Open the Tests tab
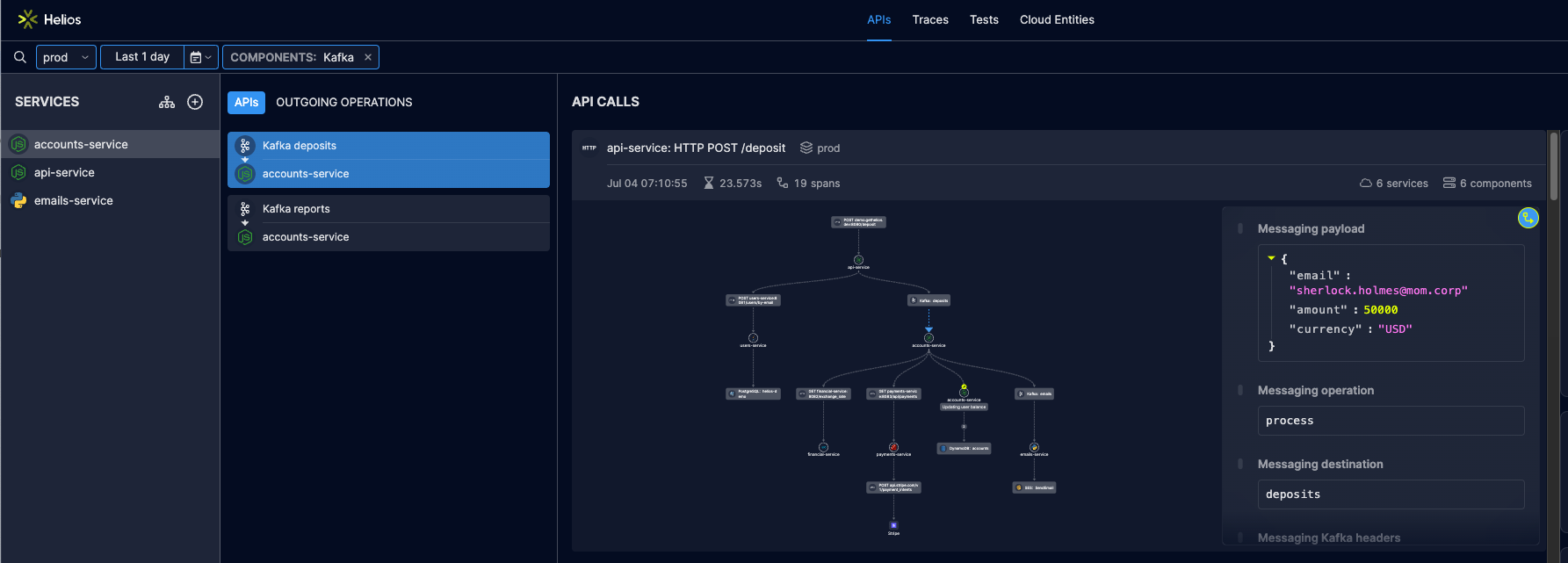The width and height of the screenshot is (1568, 563). pyautogui.click(x=984, y=19)
